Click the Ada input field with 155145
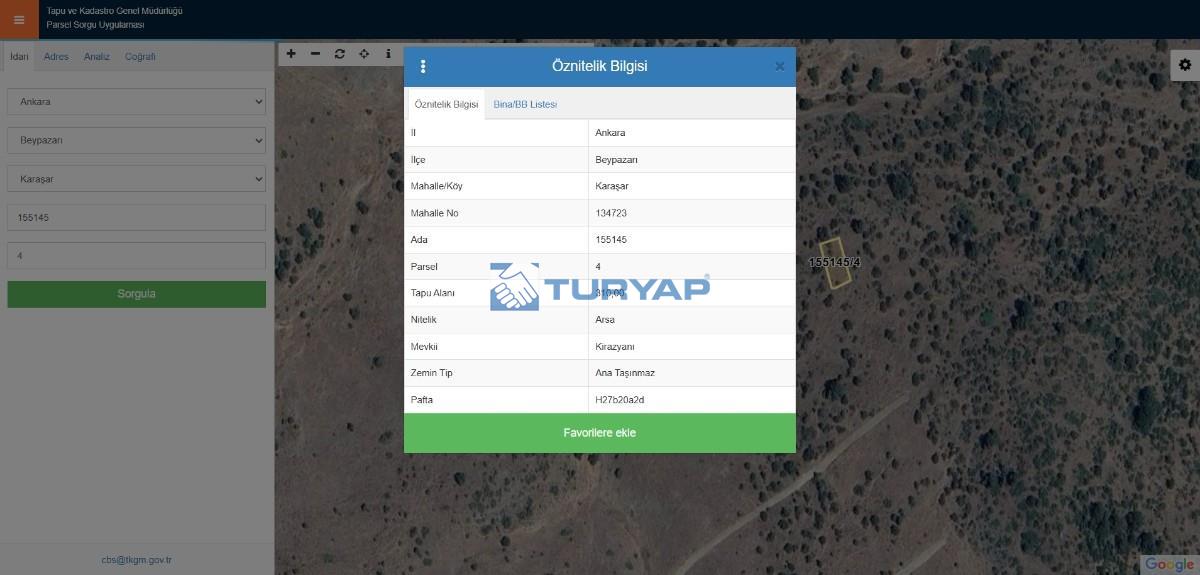Screen dimensions: 1200x575 136,218
